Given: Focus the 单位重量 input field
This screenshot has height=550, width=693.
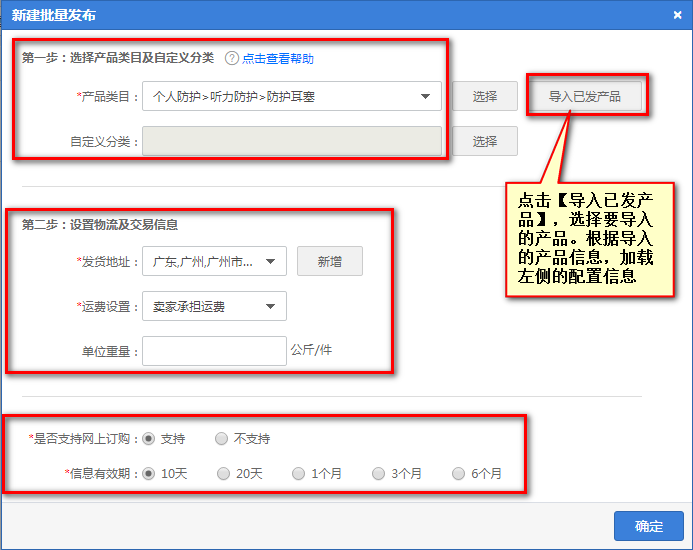Looking at the screenshot, I should [x=214, y=351].
